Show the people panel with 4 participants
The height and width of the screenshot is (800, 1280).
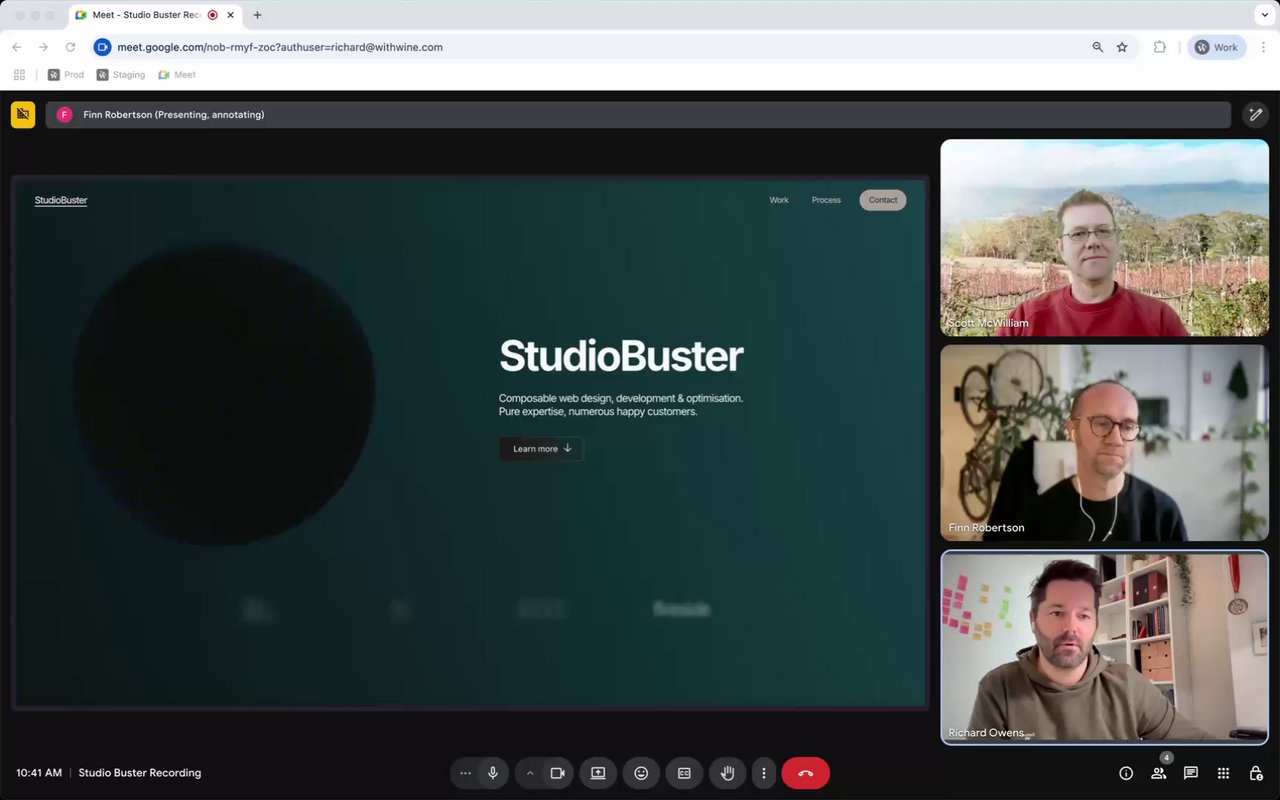point(1158,773)
